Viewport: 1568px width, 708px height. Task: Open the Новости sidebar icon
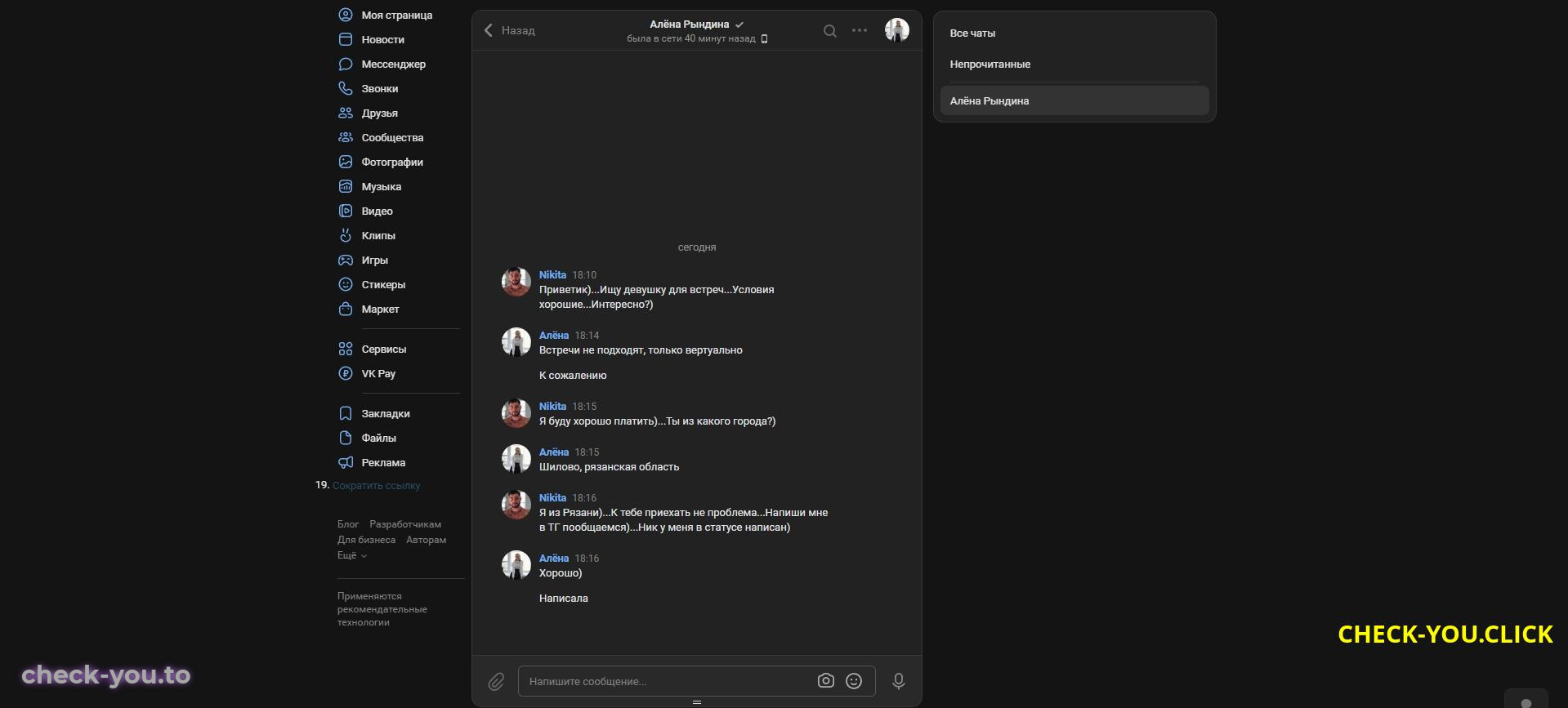point(346,39)
